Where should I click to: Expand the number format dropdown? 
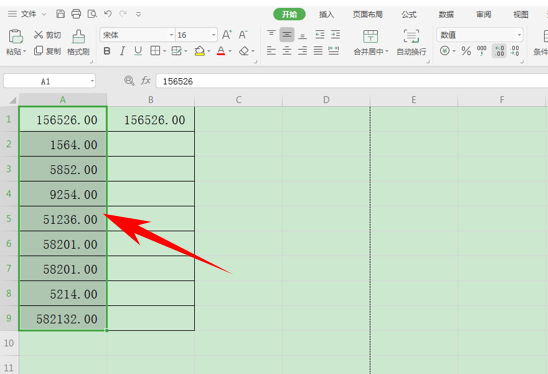click(519, 35)
